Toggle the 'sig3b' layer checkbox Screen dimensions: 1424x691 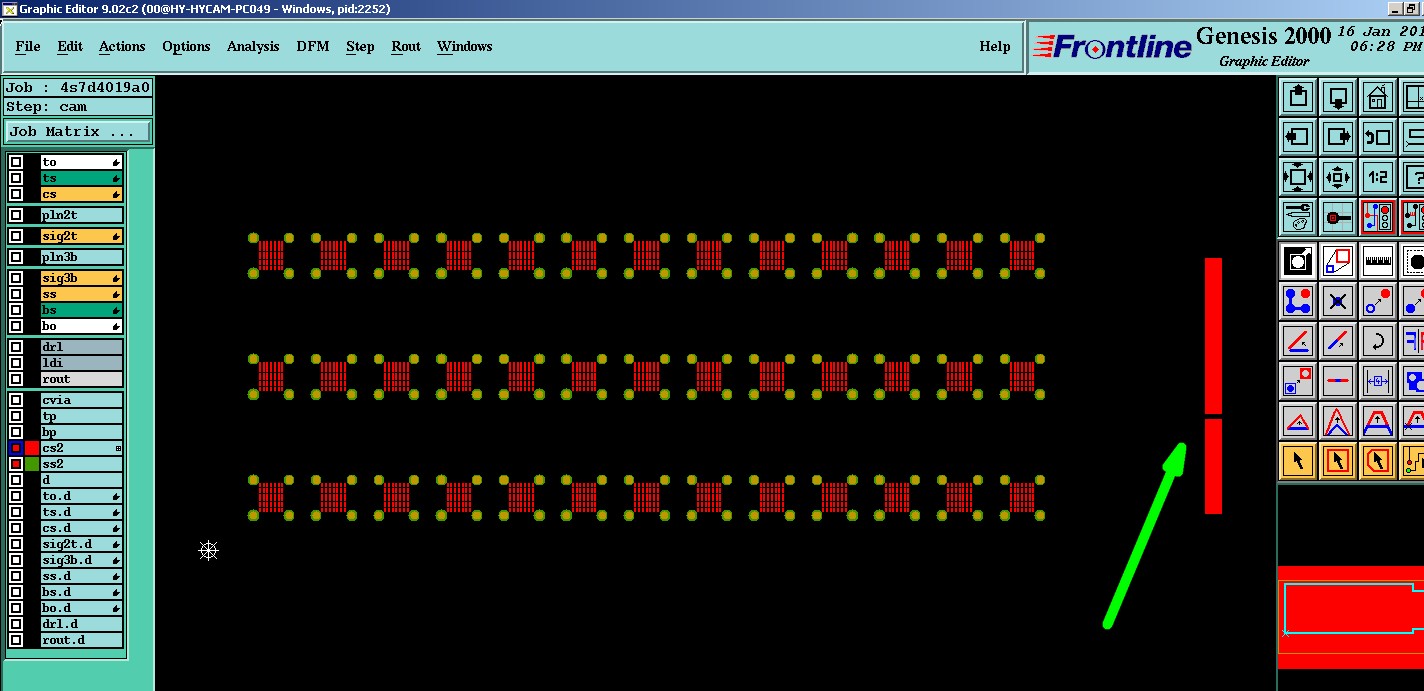pos(16,278)
